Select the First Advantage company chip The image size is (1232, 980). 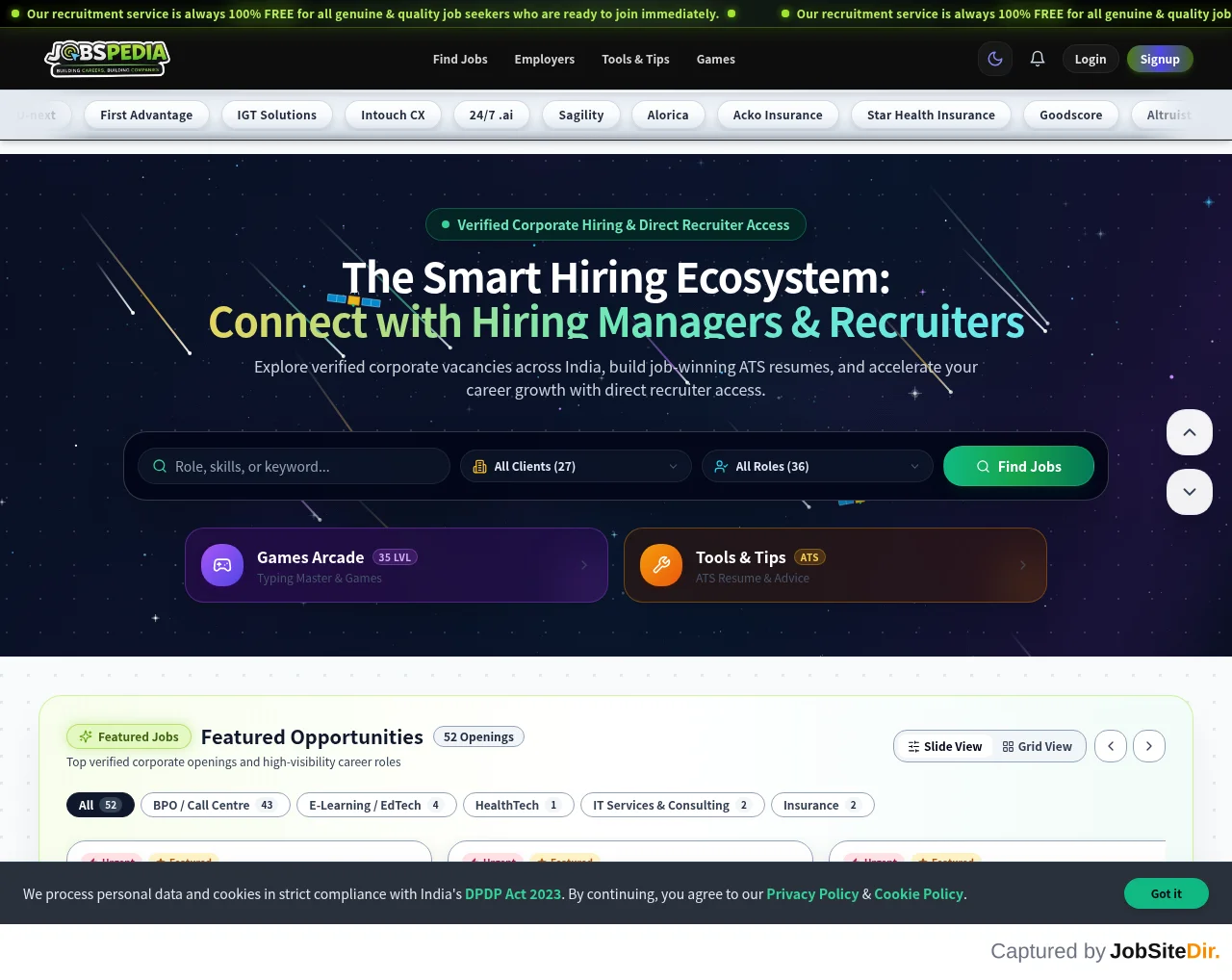pyautogui.click(x=146, y=115)
